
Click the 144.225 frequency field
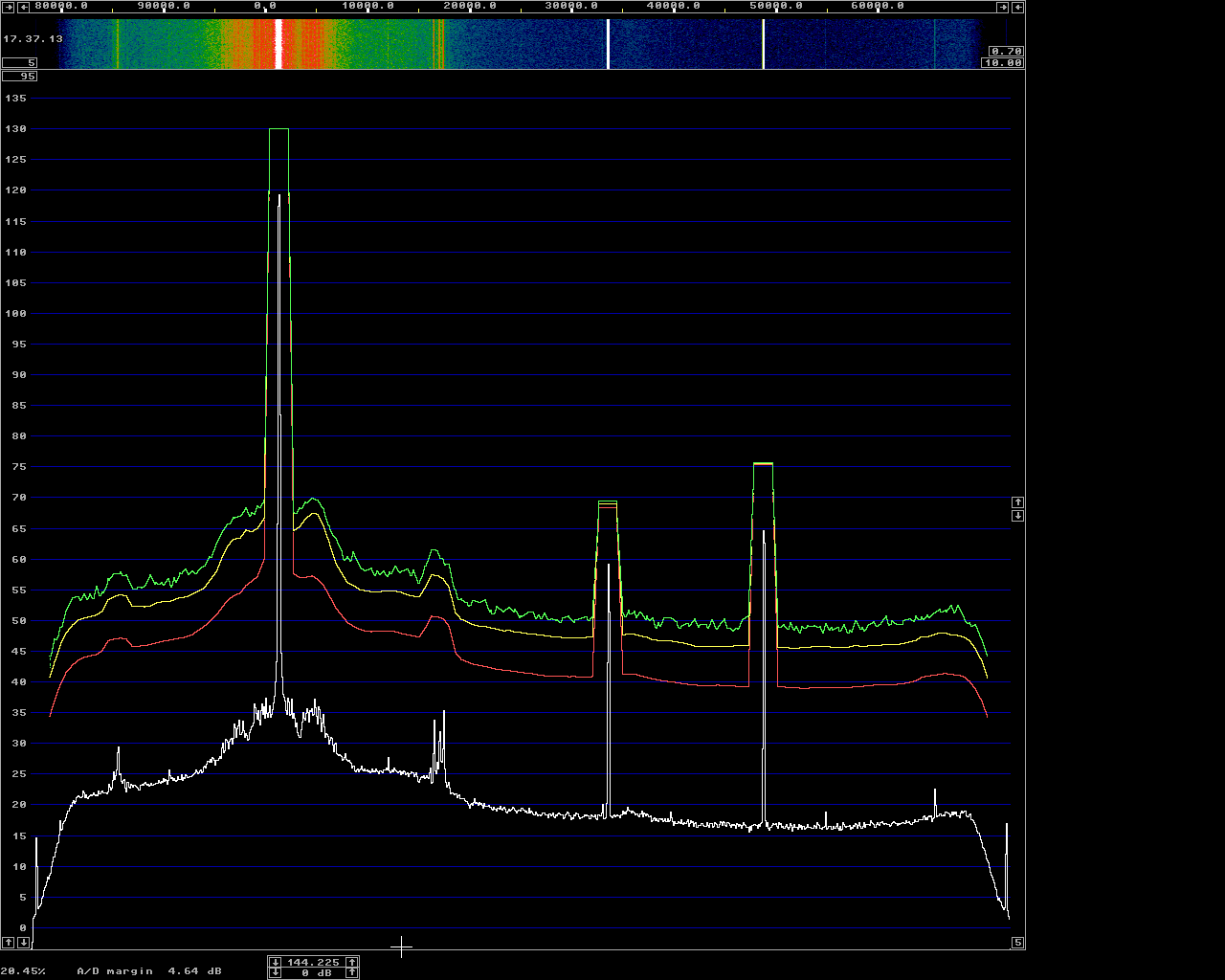[313, 963]
